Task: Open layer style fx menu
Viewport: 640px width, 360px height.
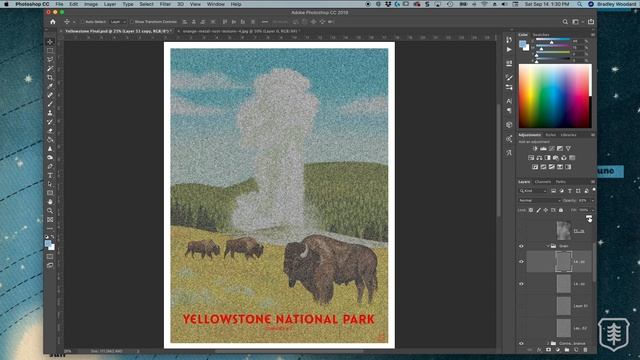Action: click(x=539, y=350)
